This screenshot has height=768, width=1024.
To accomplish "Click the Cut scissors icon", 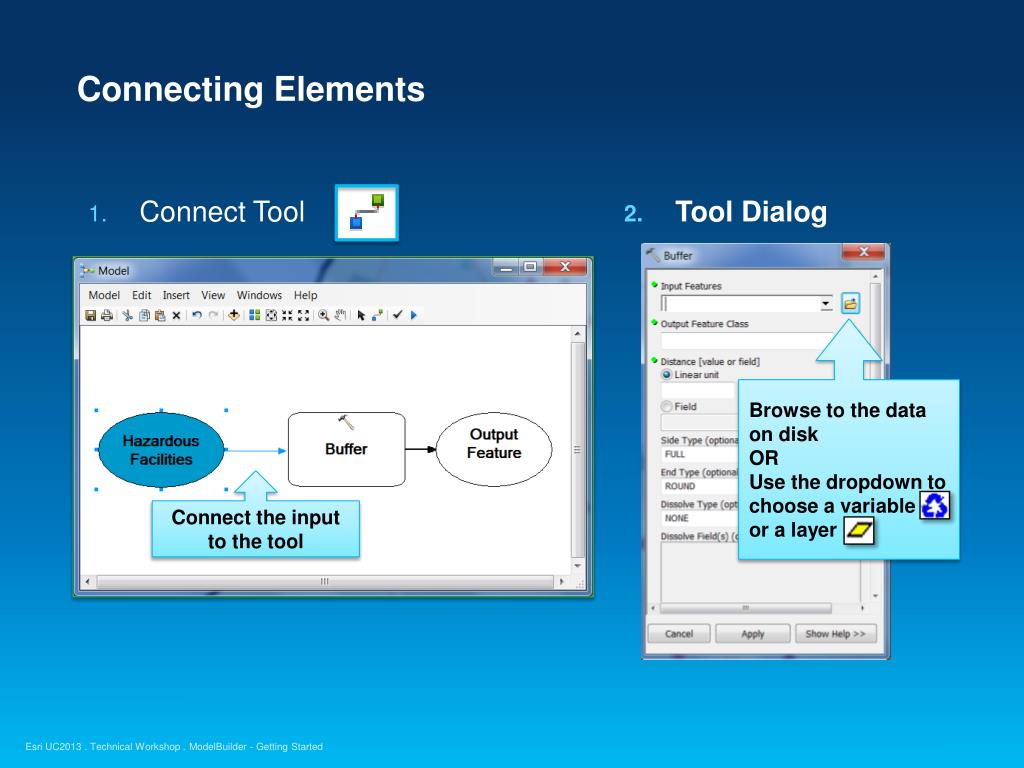I will (127, 315).
